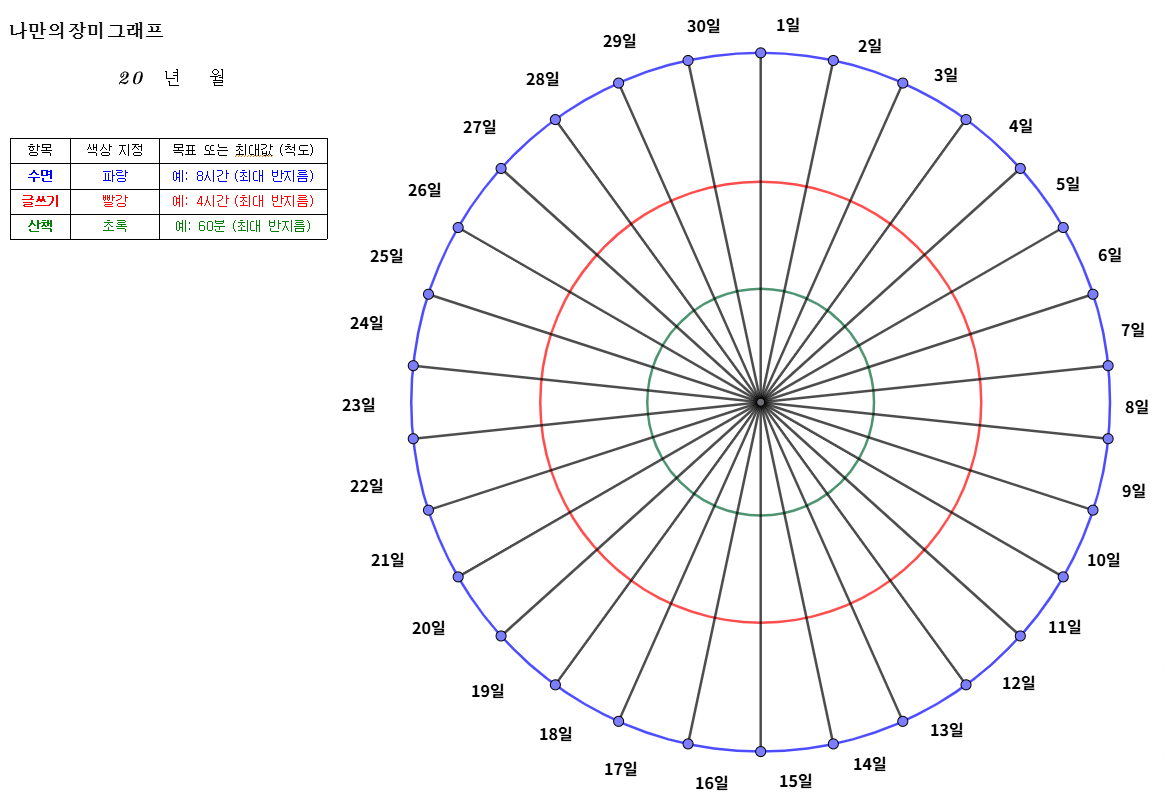
Task: Select the 21일 day label
Action: [x=387, y=560]
